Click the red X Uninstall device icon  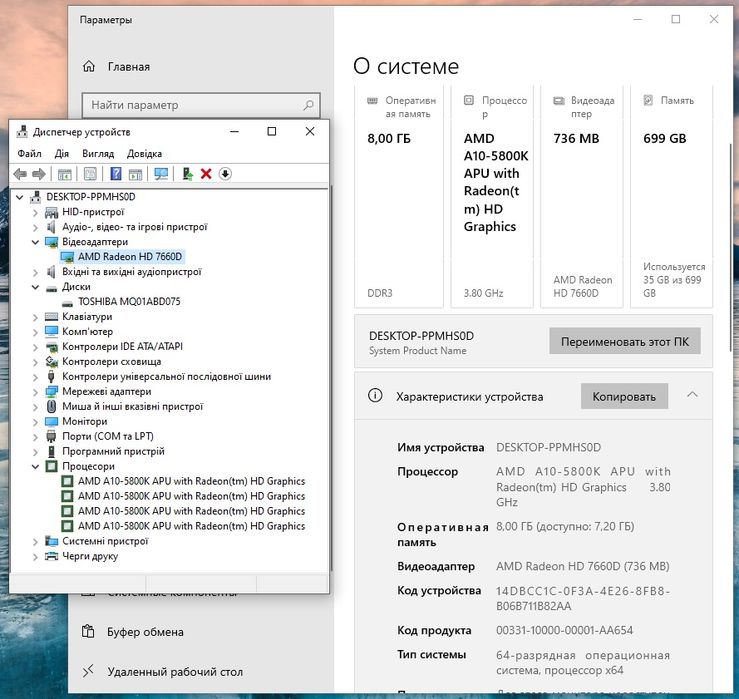tap(206, 174)
